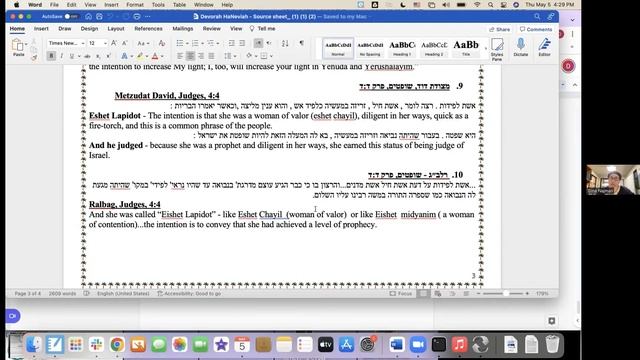This screenshot has width=640, height=360.
Task: Apply subscript formatting
Action: click(98, 56)
